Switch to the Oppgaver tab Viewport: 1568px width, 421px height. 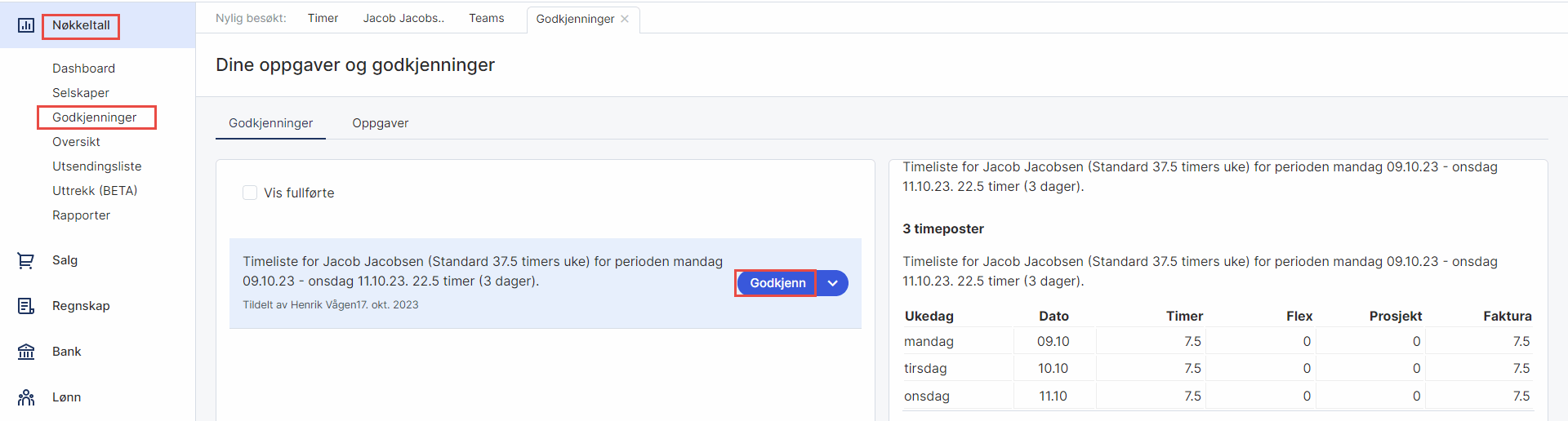click(x=380, y=123)
